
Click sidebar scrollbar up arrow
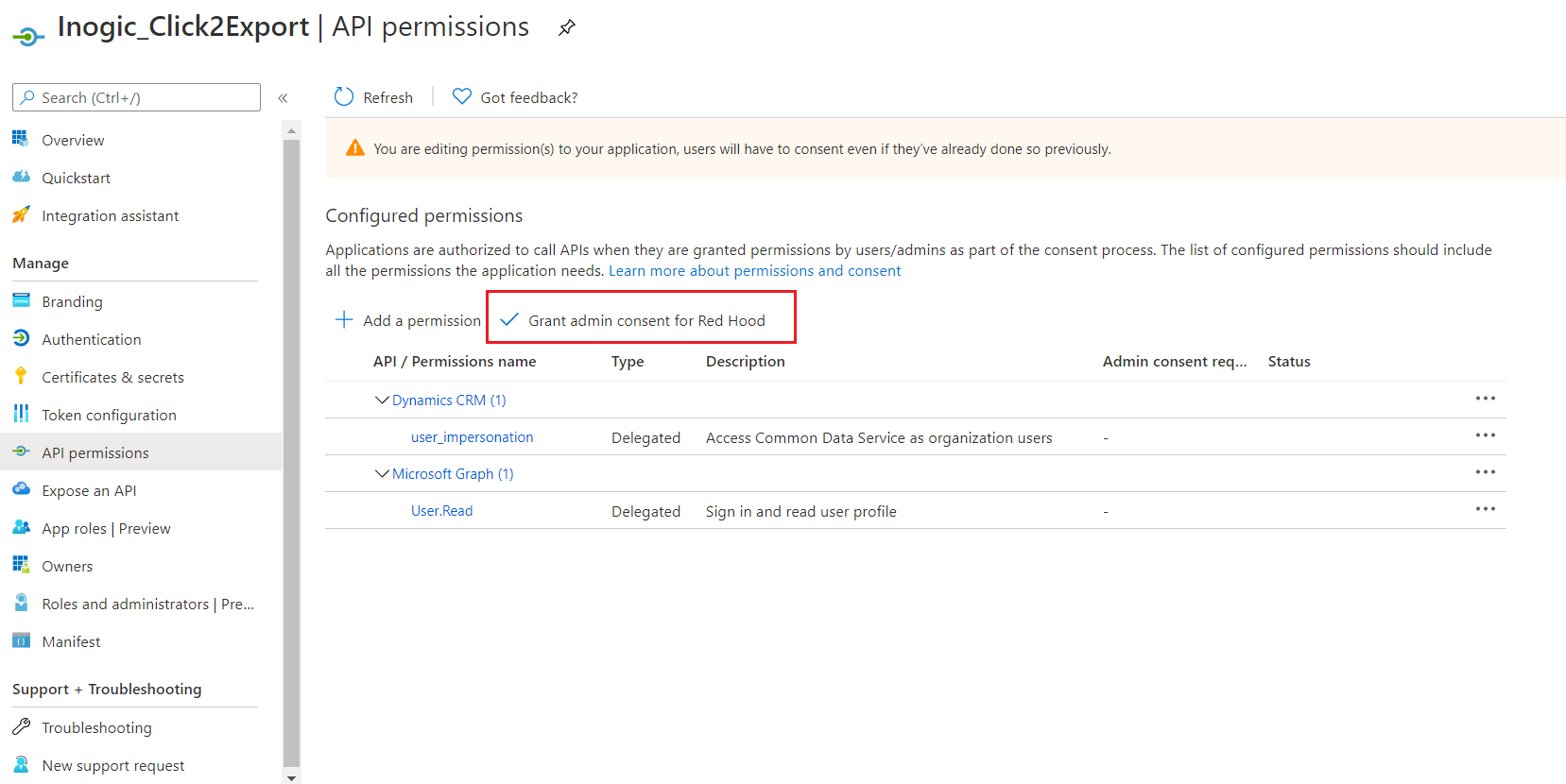291,130
